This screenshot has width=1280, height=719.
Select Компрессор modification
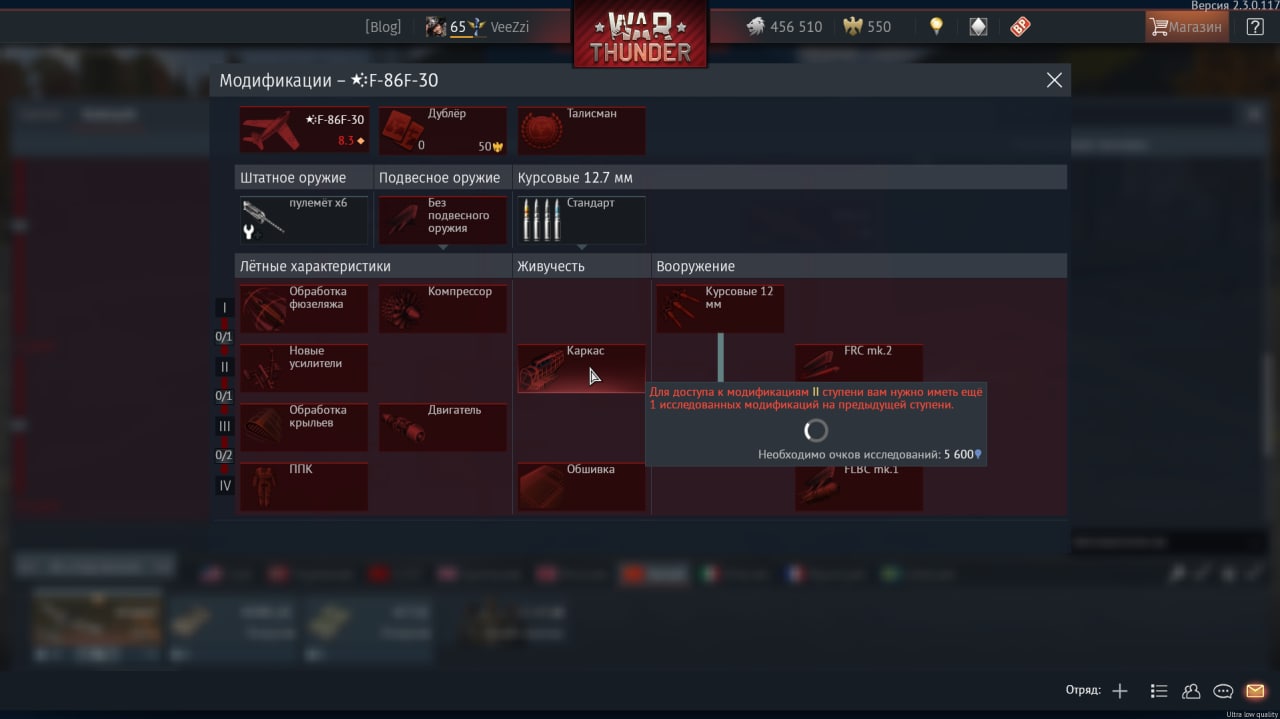tap(443, 308)
